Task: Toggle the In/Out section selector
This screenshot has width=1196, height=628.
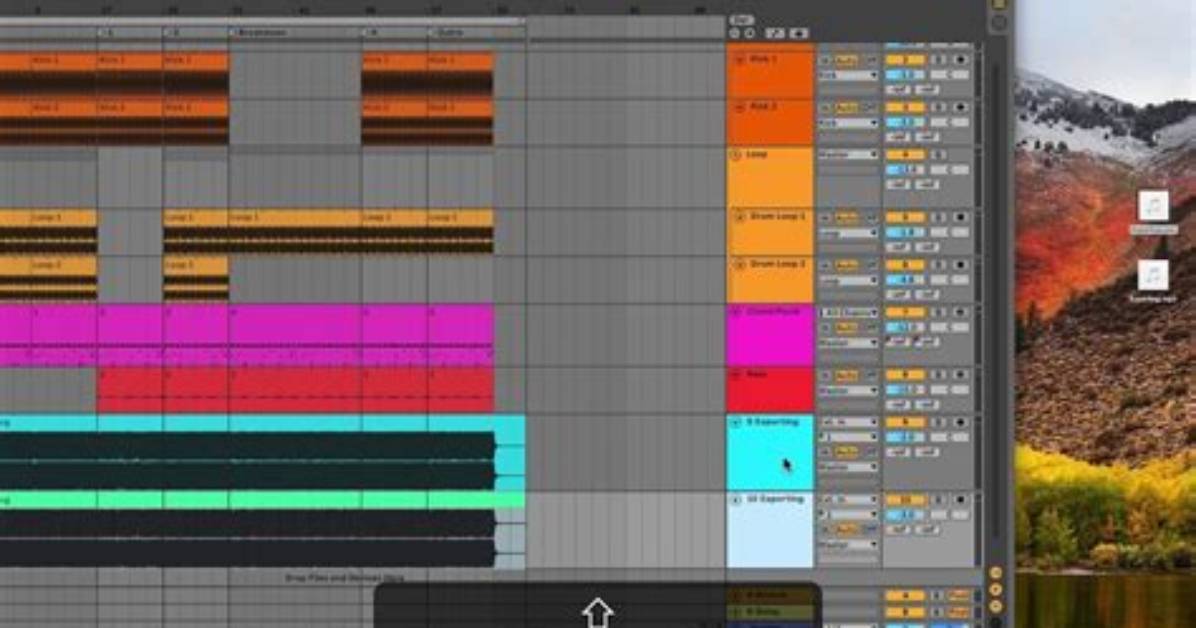Action: (x=996, y=572)
